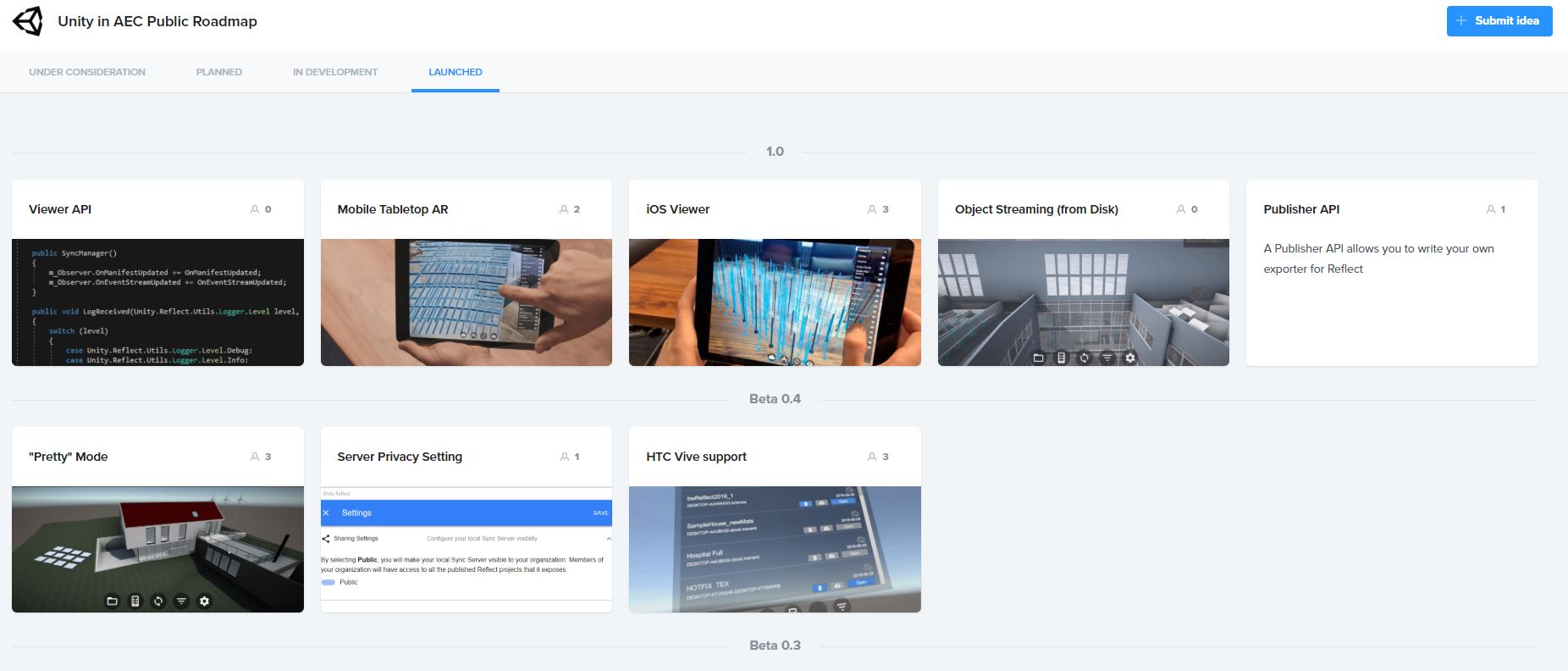Screen dimensions: 1568x671
Task: Click the device icon in Object Streaming image
Action: (x=1061, y=358)
